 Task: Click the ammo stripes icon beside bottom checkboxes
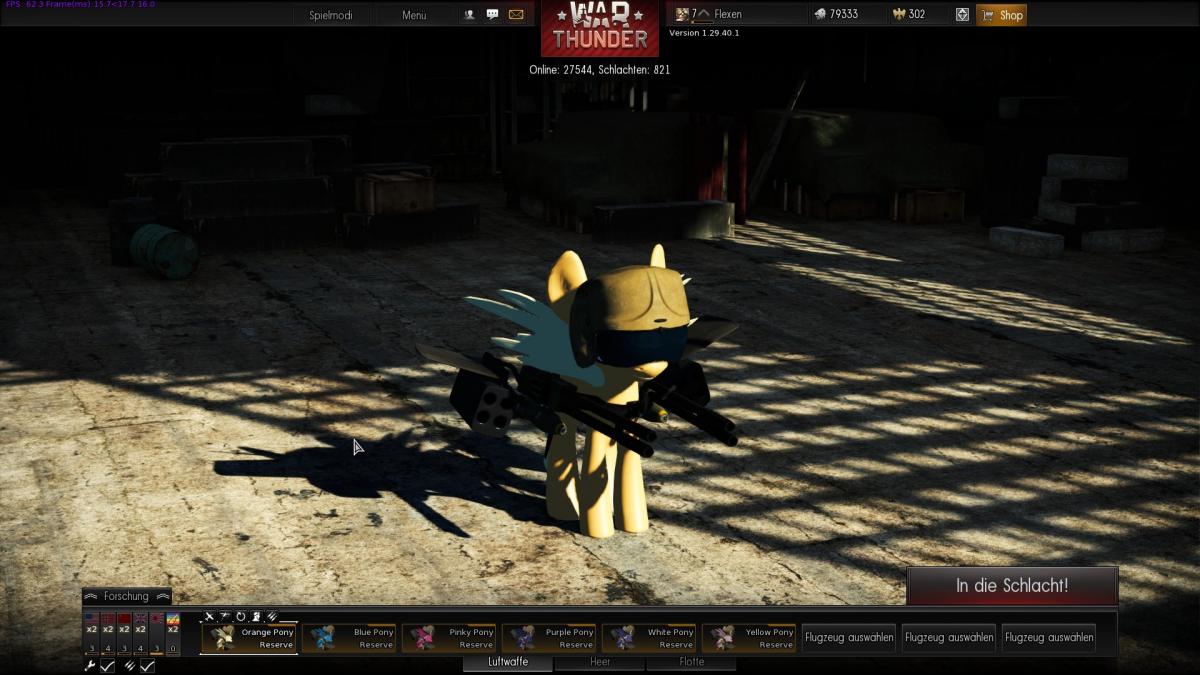point(130,666)
